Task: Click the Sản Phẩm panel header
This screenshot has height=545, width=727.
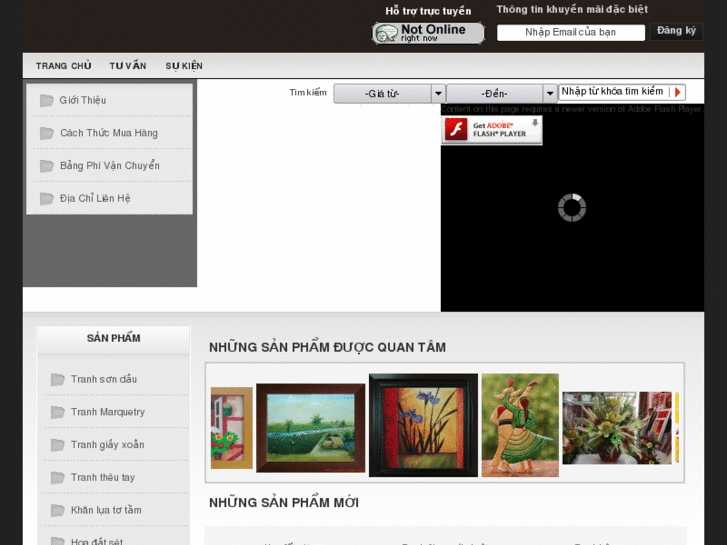Action: click(114, 339)
